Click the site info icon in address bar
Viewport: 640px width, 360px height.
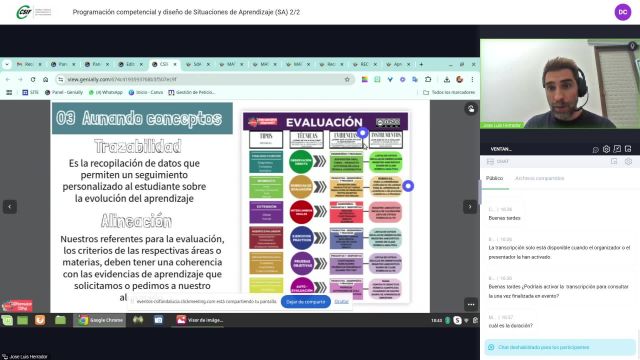60,80
